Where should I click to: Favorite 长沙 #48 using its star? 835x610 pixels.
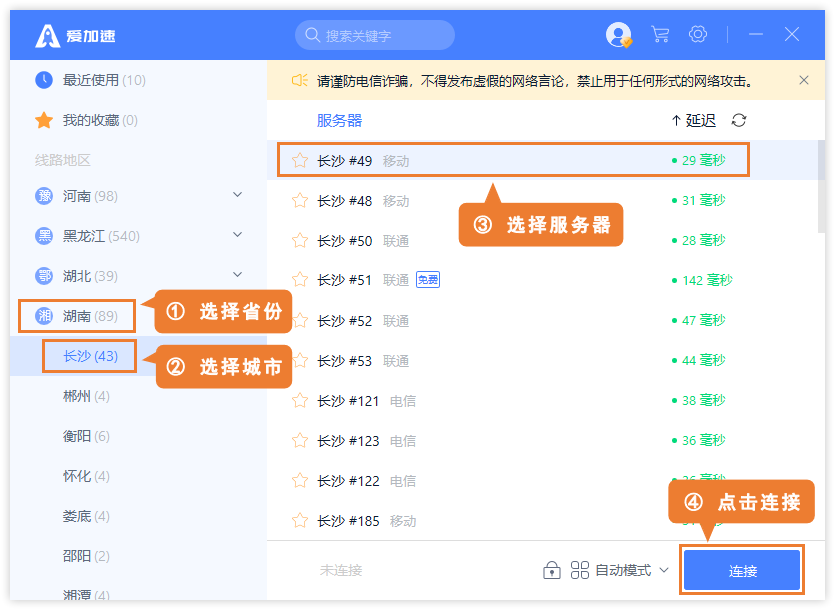(x=299, y=201)
